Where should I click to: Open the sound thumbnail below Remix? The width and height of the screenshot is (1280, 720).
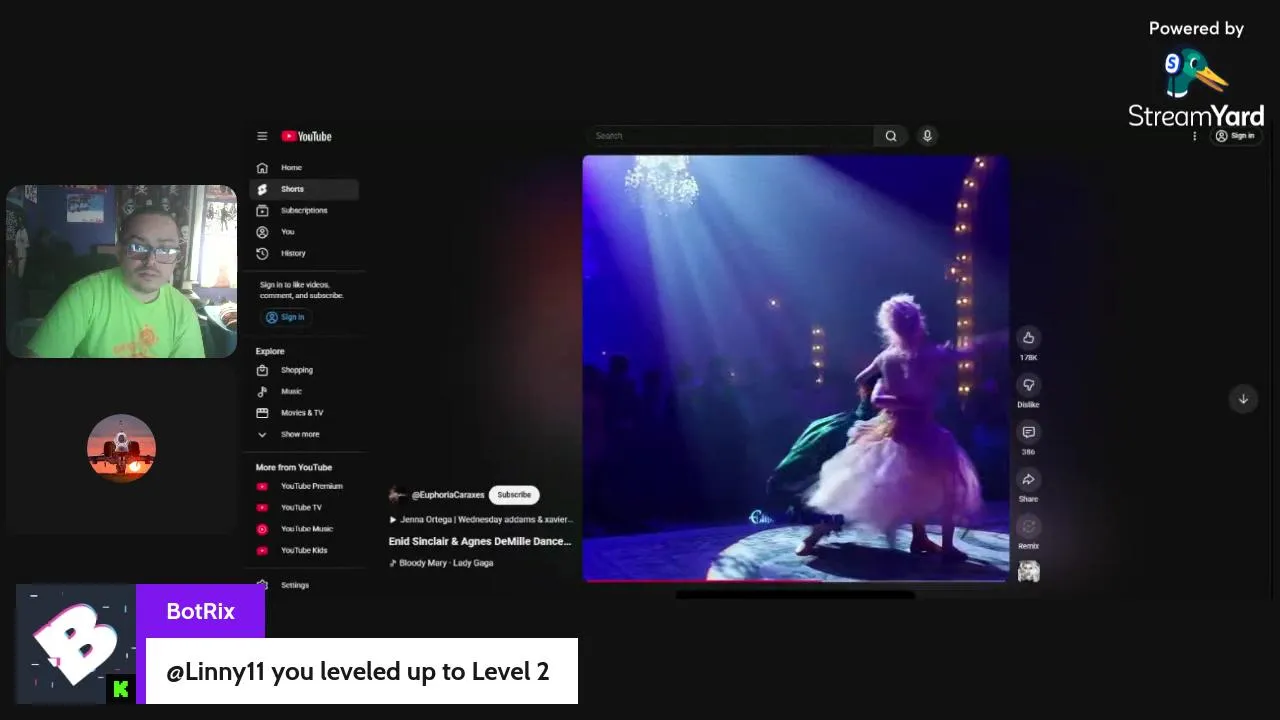pyautogui.click(x=1028, y=571)
